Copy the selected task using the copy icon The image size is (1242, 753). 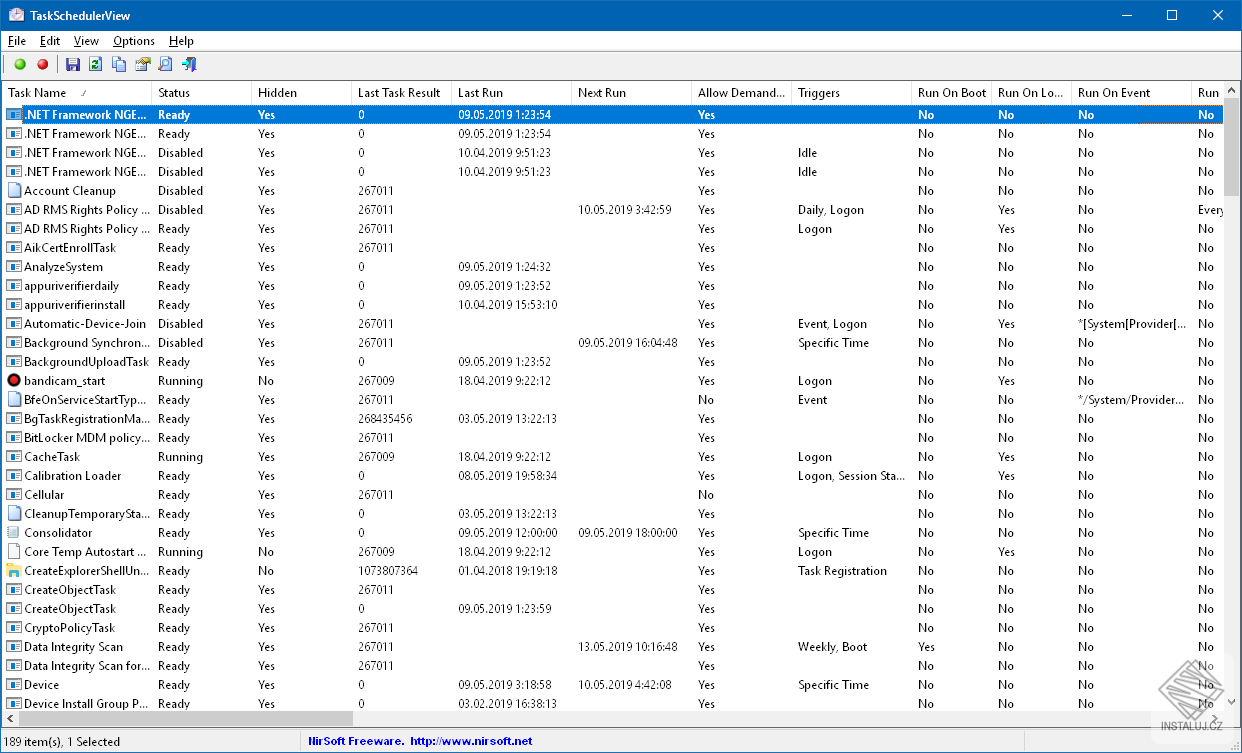118,63
